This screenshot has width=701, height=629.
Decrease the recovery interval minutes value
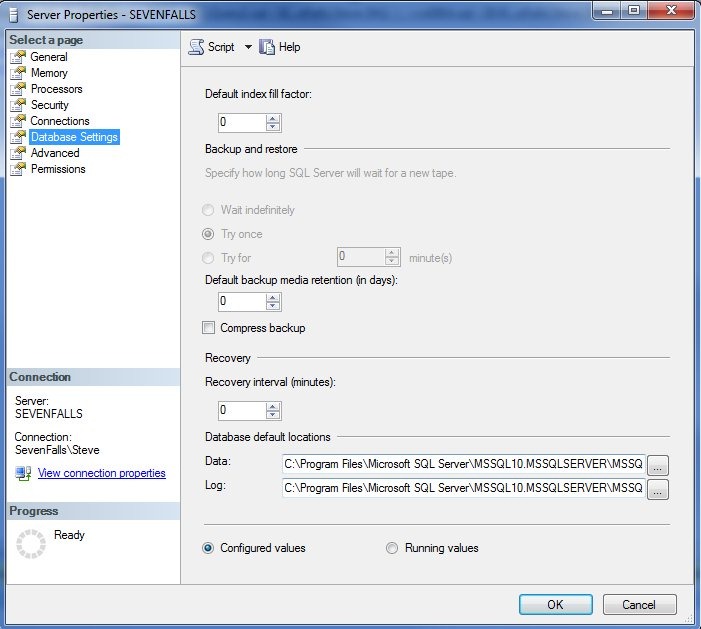273,415
